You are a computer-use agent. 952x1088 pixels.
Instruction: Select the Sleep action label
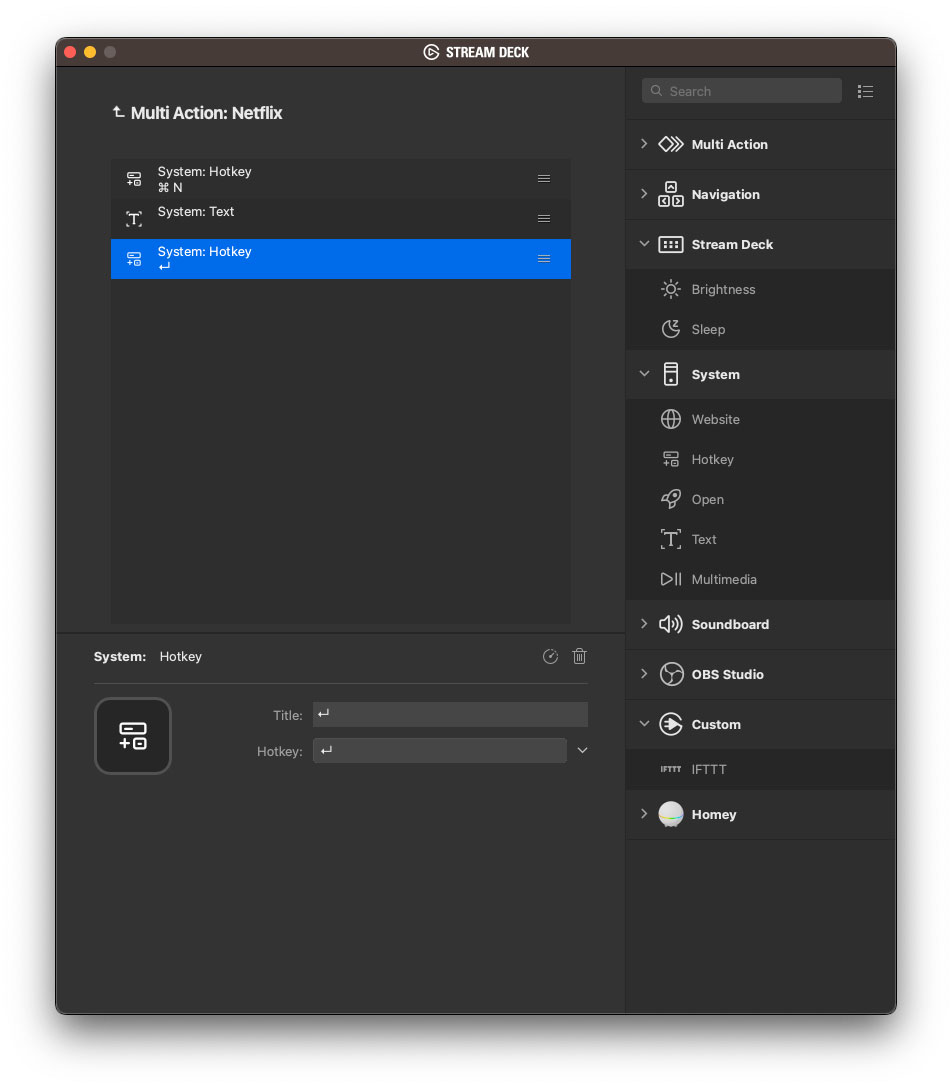click(708, 330)
